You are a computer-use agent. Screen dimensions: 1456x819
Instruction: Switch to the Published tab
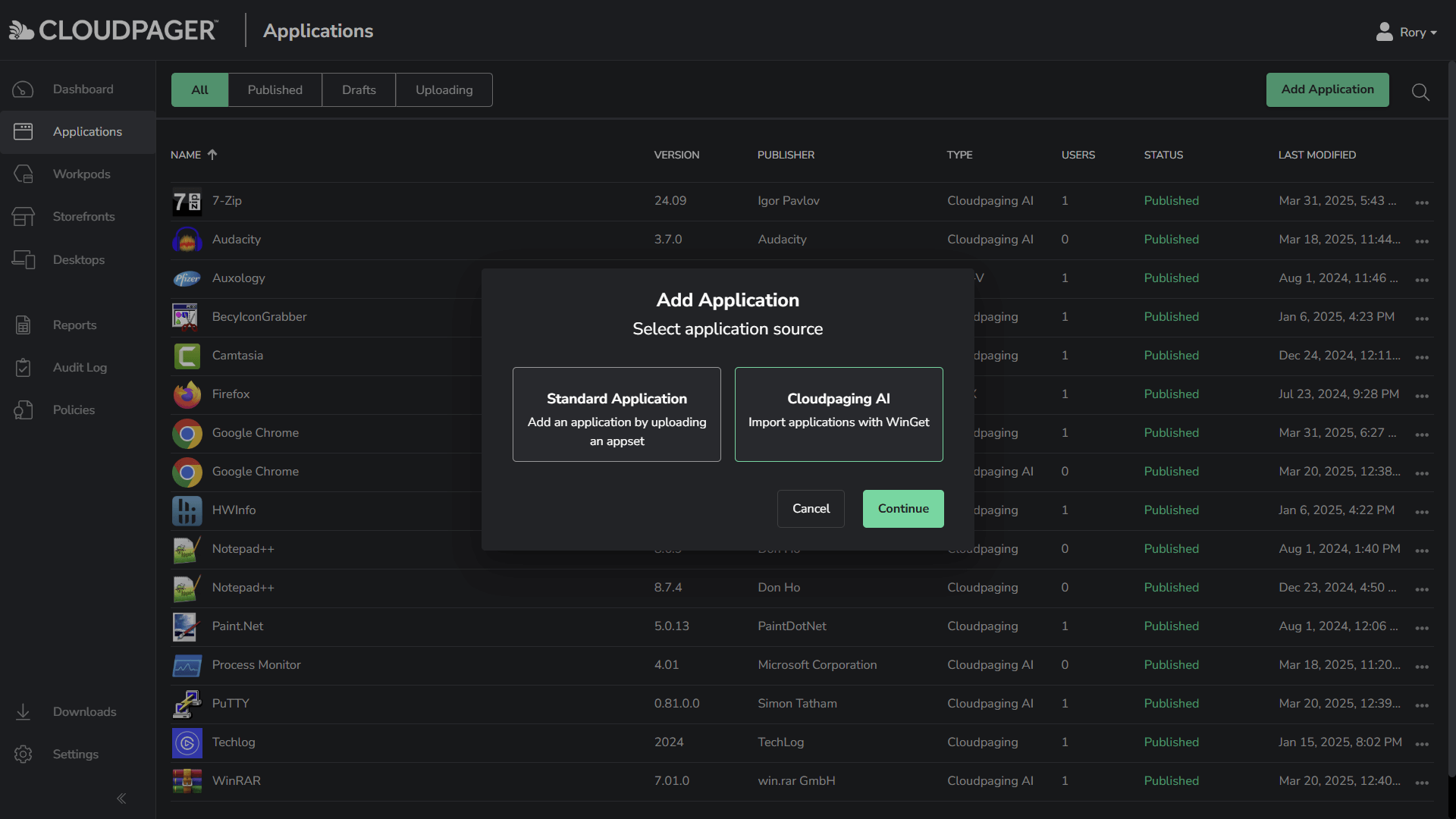click(275, 89)
